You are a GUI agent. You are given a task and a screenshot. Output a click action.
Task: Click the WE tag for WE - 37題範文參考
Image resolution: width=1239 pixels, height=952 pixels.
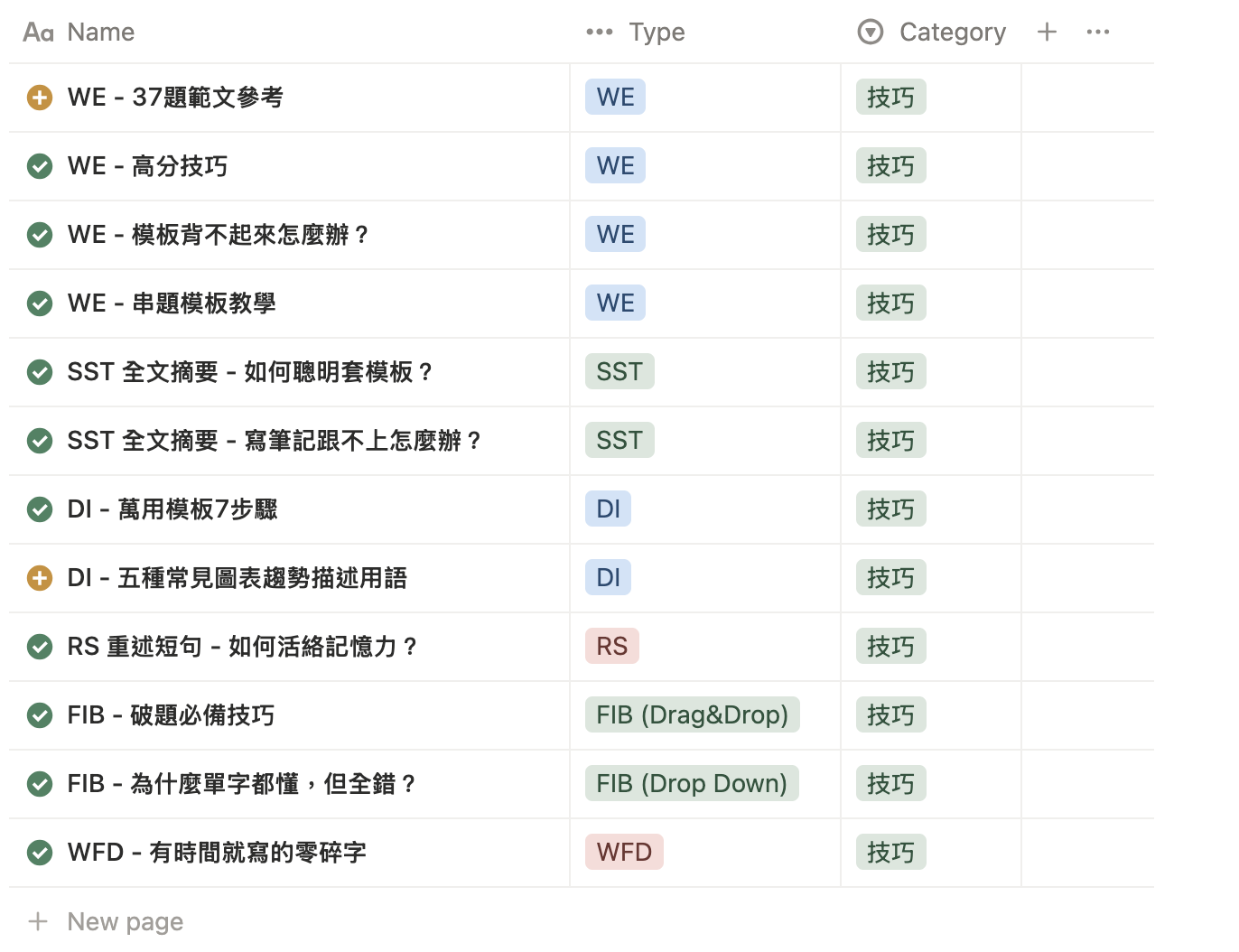(615, 98)
